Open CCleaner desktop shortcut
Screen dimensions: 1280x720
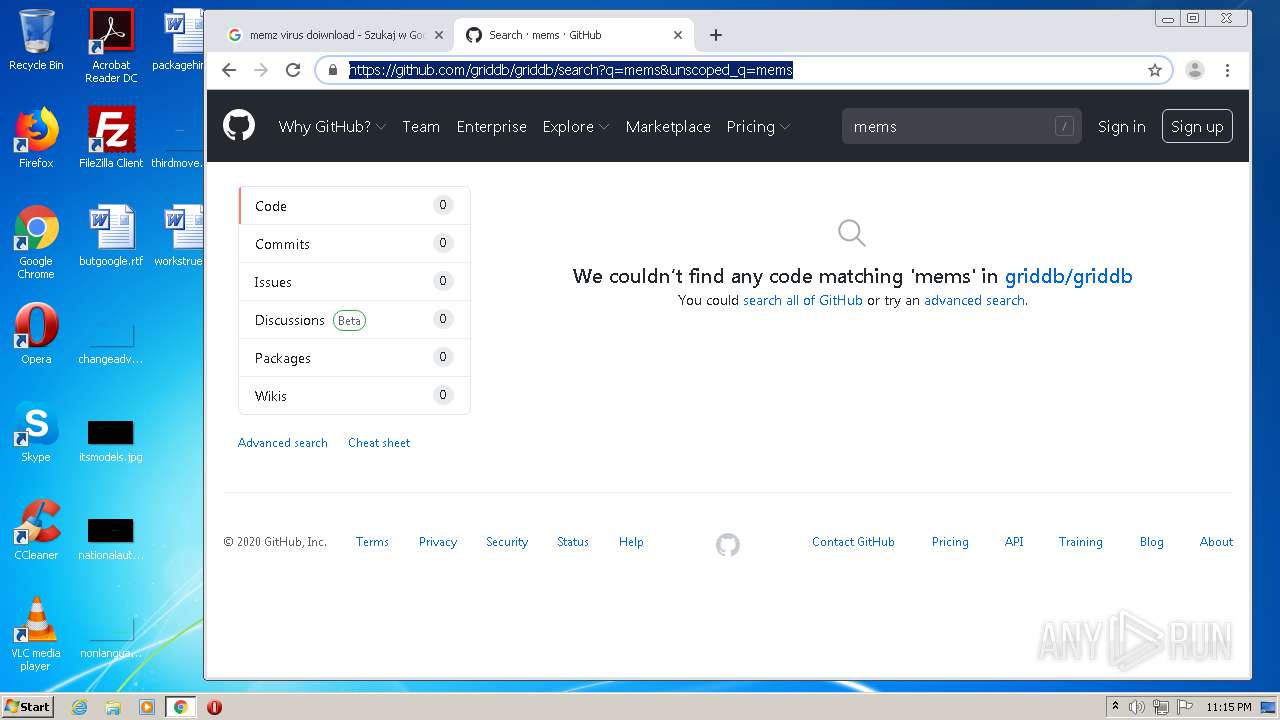[x=36, y=530]
